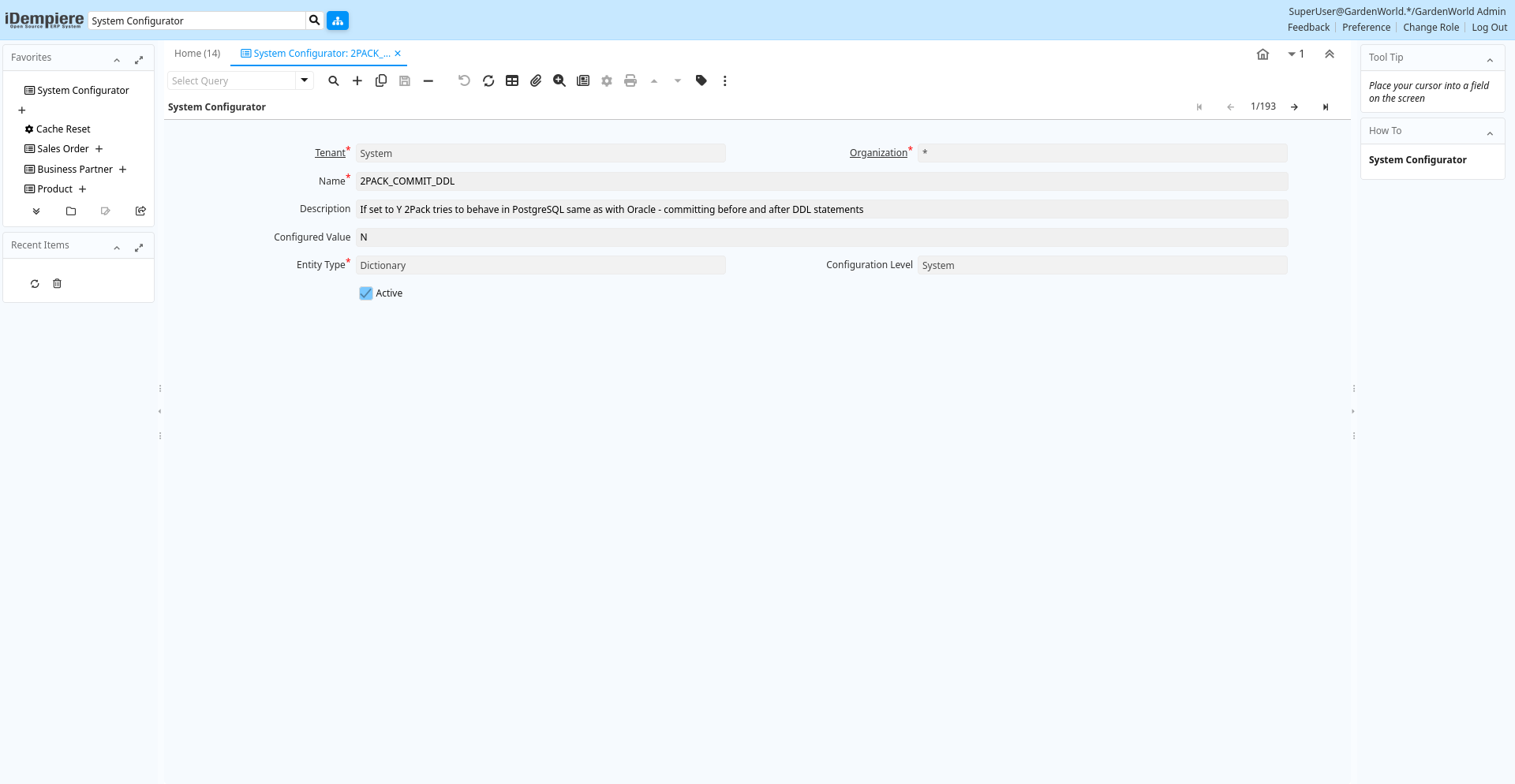Collapse the Favorites panel

click(x=117, y=59)
